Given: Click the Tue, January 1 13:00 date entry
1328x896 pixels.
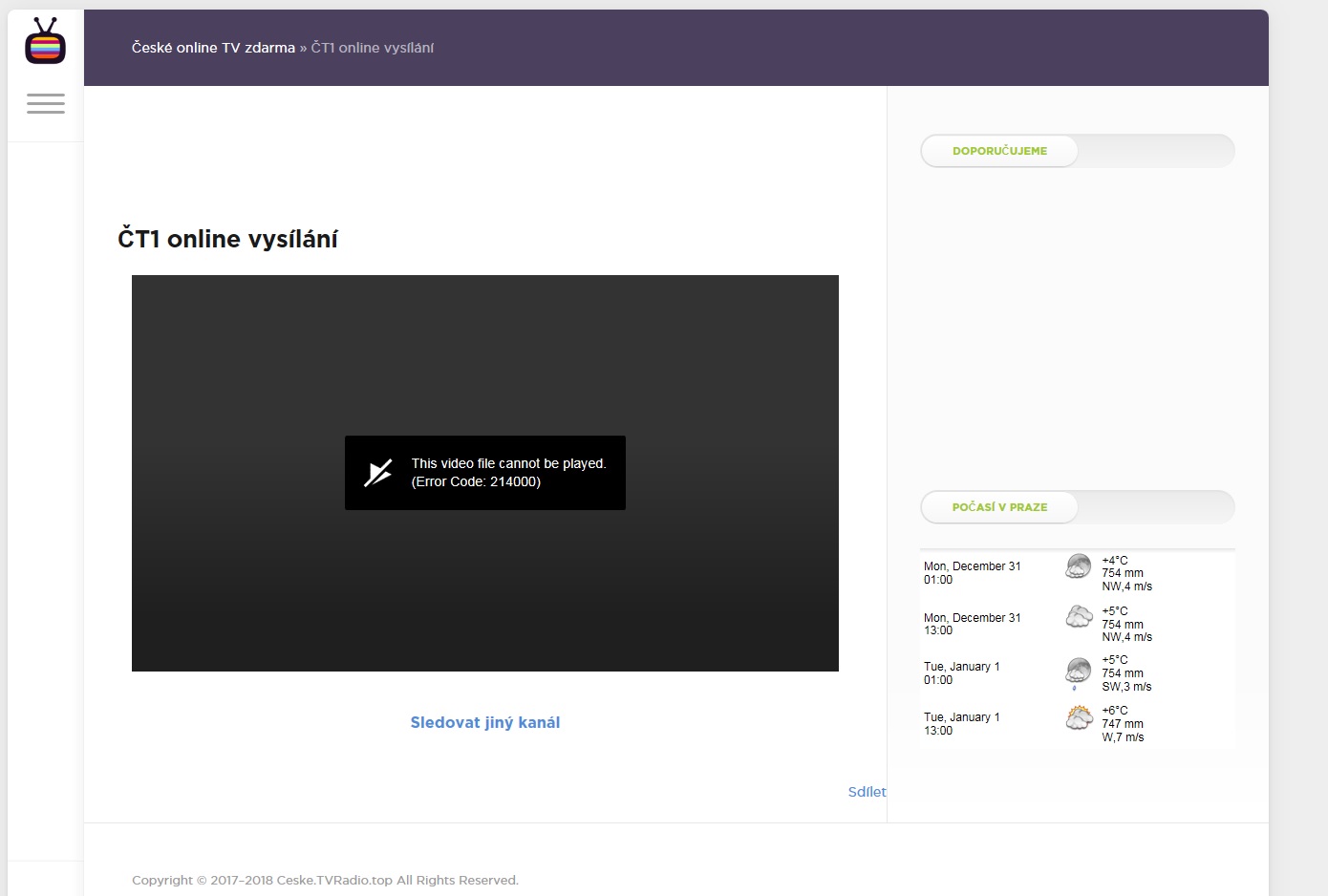Looking at the screenshot, I should coord(961,724).
